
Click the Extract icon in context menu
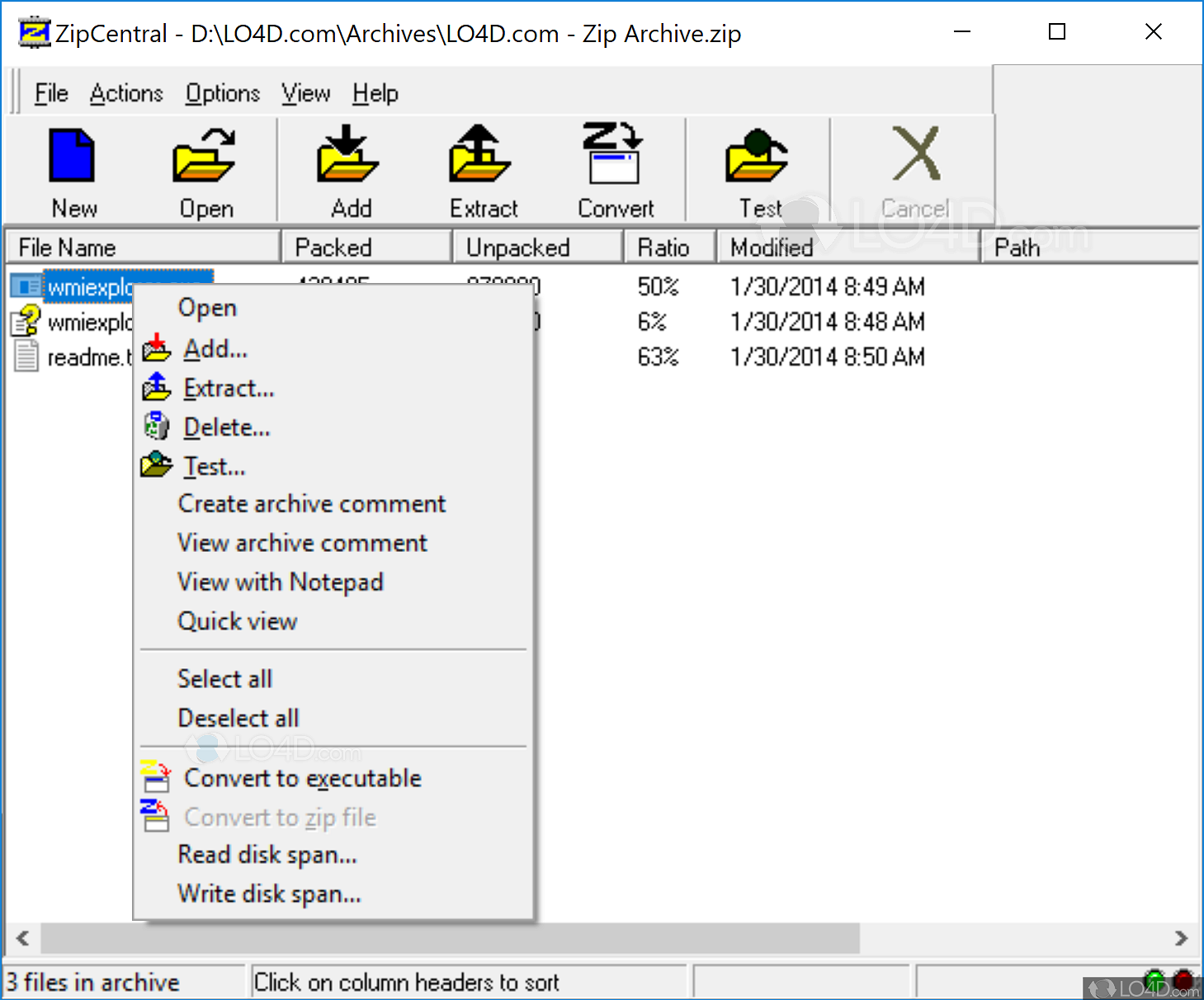(157, 387)
